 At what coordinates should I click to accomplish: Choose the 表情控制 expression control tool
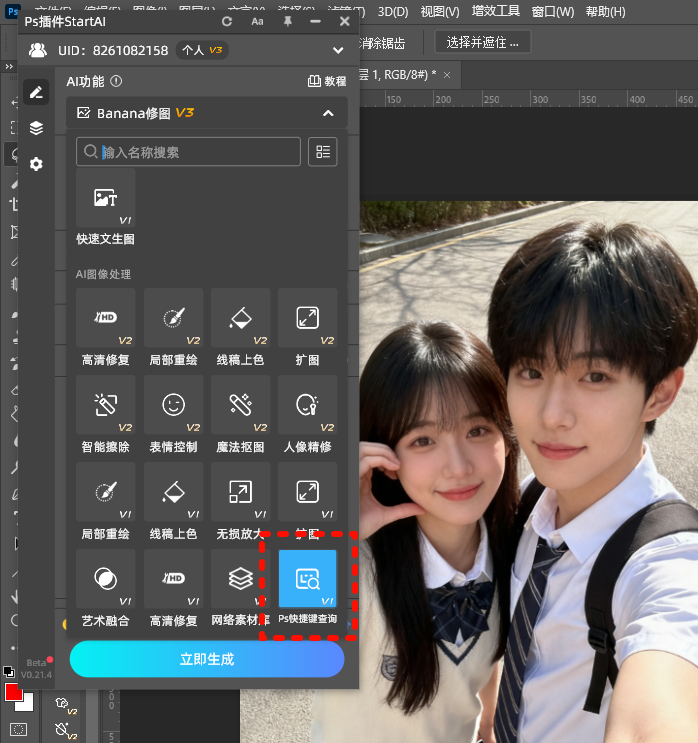point(173,405)
